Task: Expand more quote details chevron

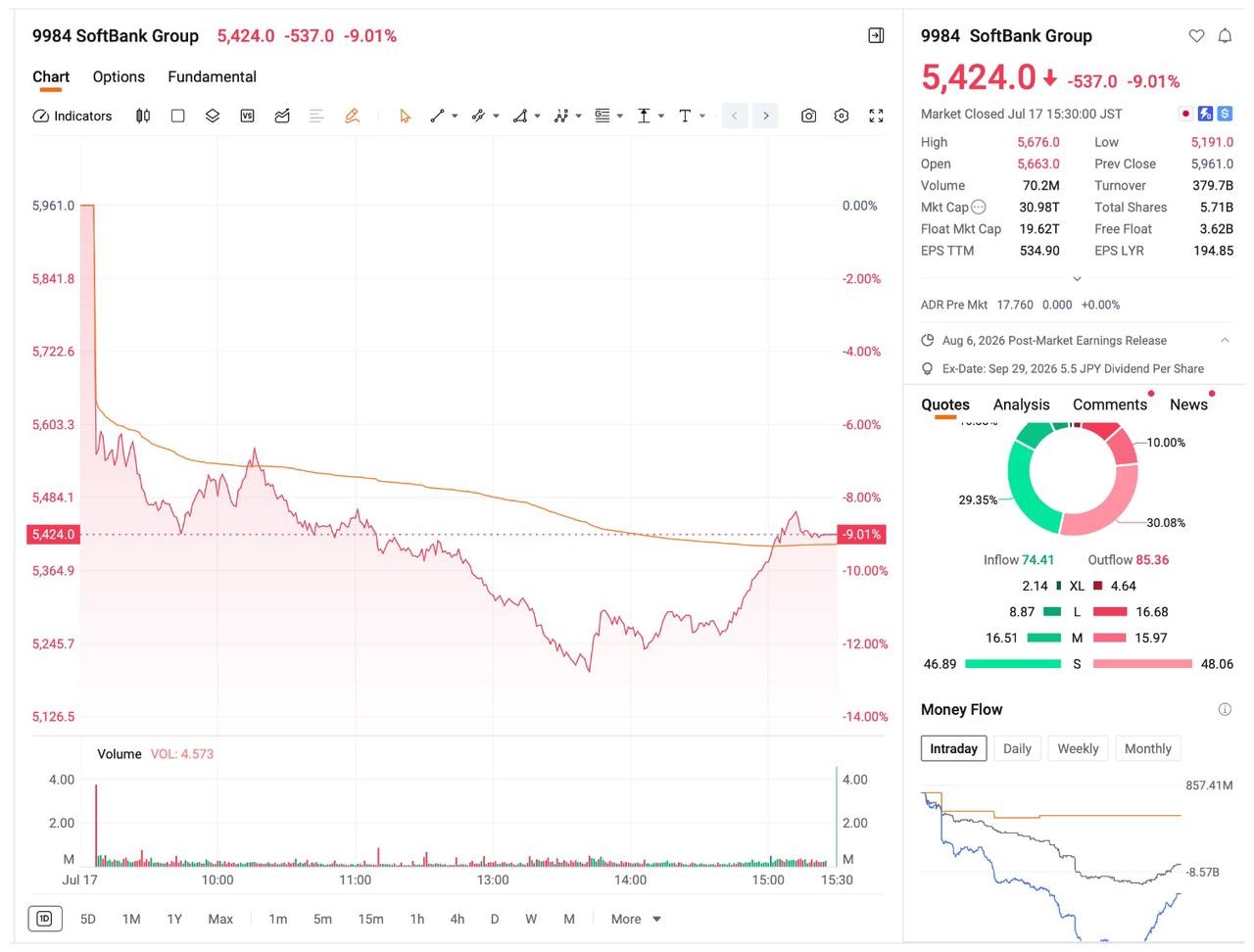Action: [x=1077, y=279]
